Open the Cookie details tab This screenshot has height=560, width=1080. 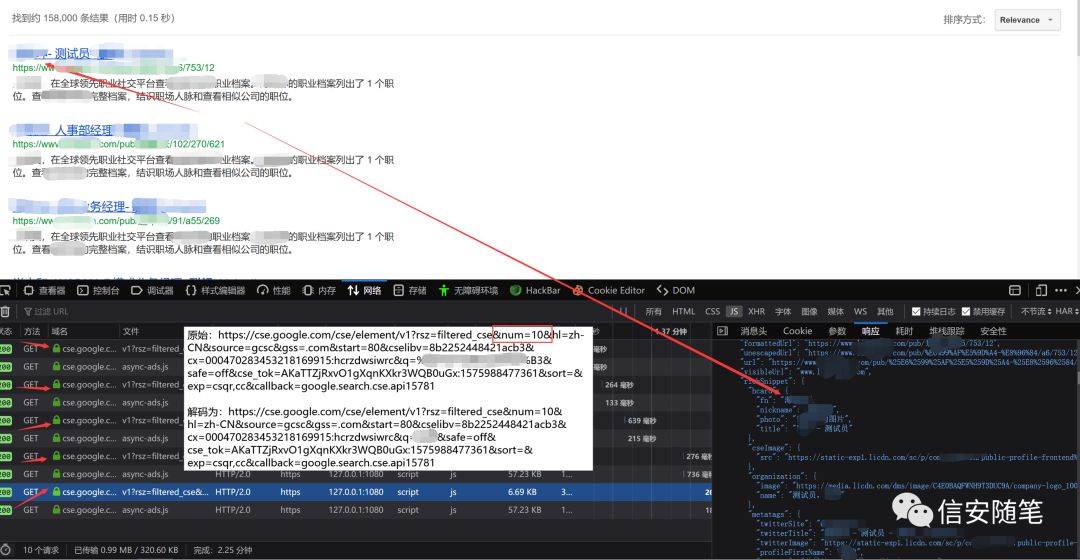pos(798,331)
